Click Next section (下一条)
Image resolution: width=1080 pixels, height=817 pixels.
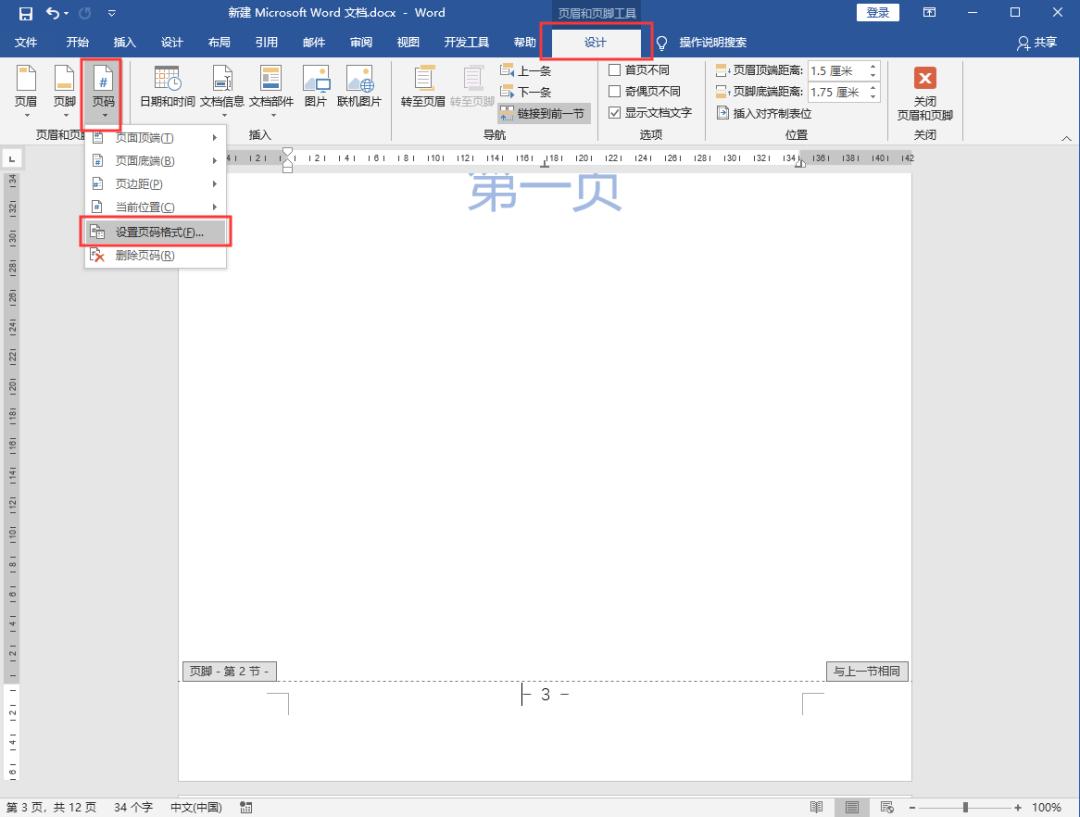click(526, 92)
